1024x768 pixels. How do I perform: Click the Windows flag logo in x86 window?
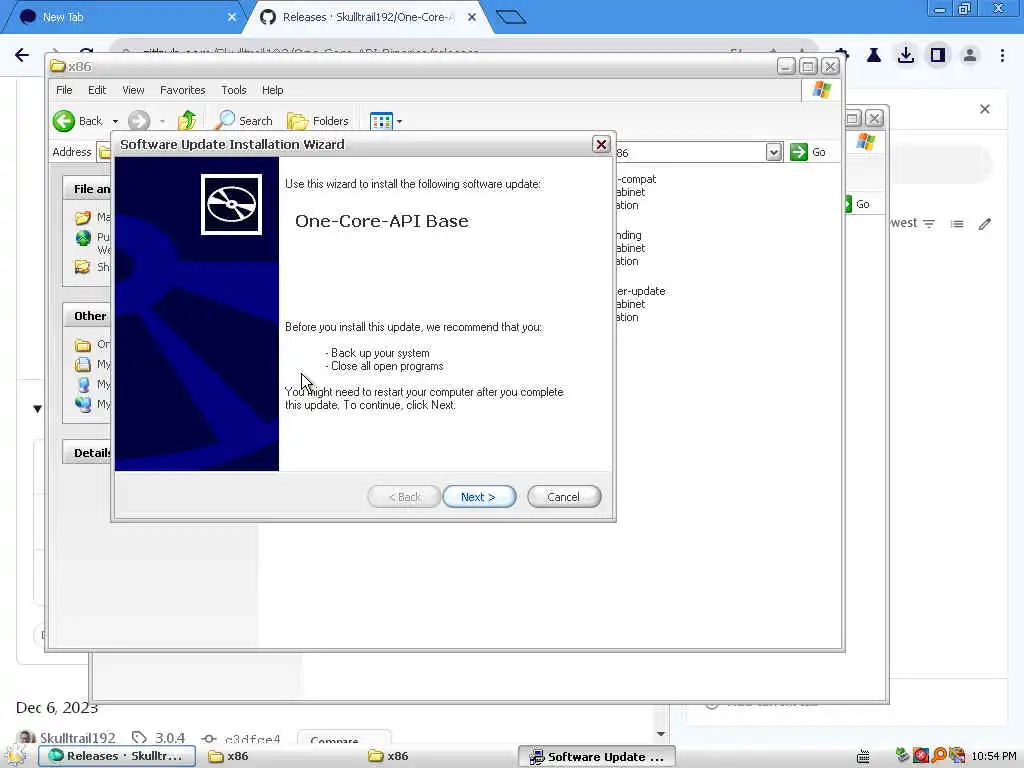pos(822,90)
